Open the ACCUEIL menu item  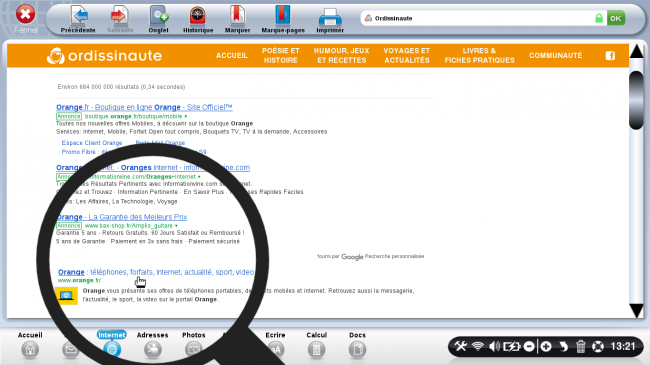232,56
